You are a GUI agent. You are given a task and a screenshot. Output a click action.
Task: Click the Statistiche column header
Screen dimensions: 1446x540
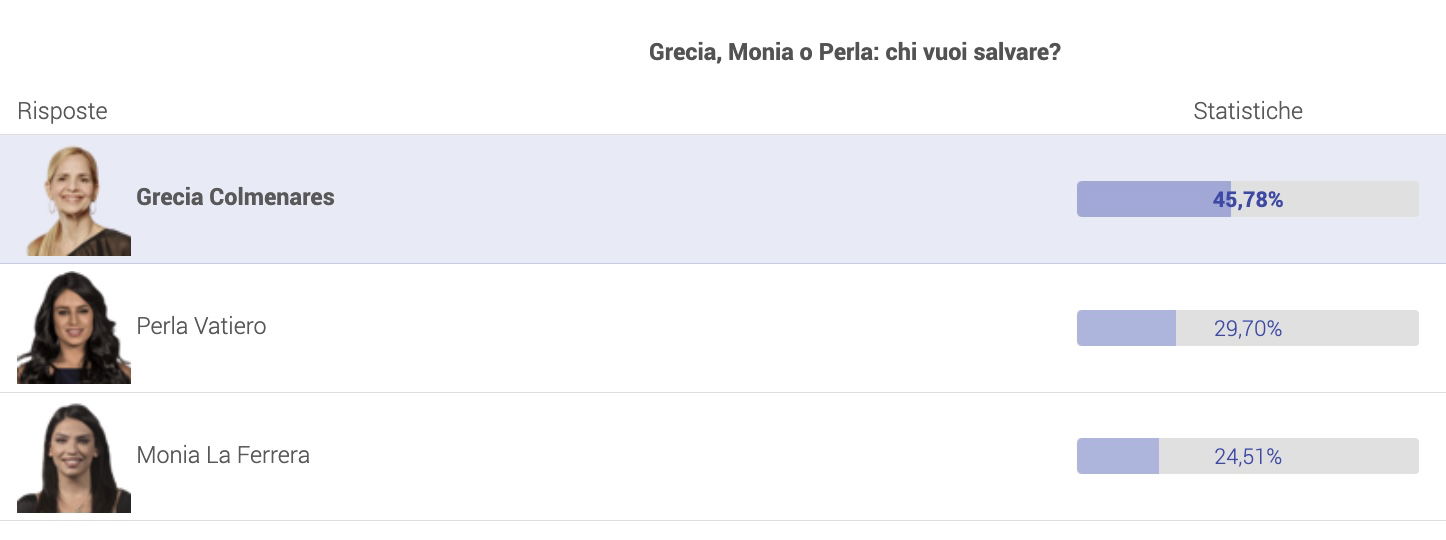tap(1248, 111)
